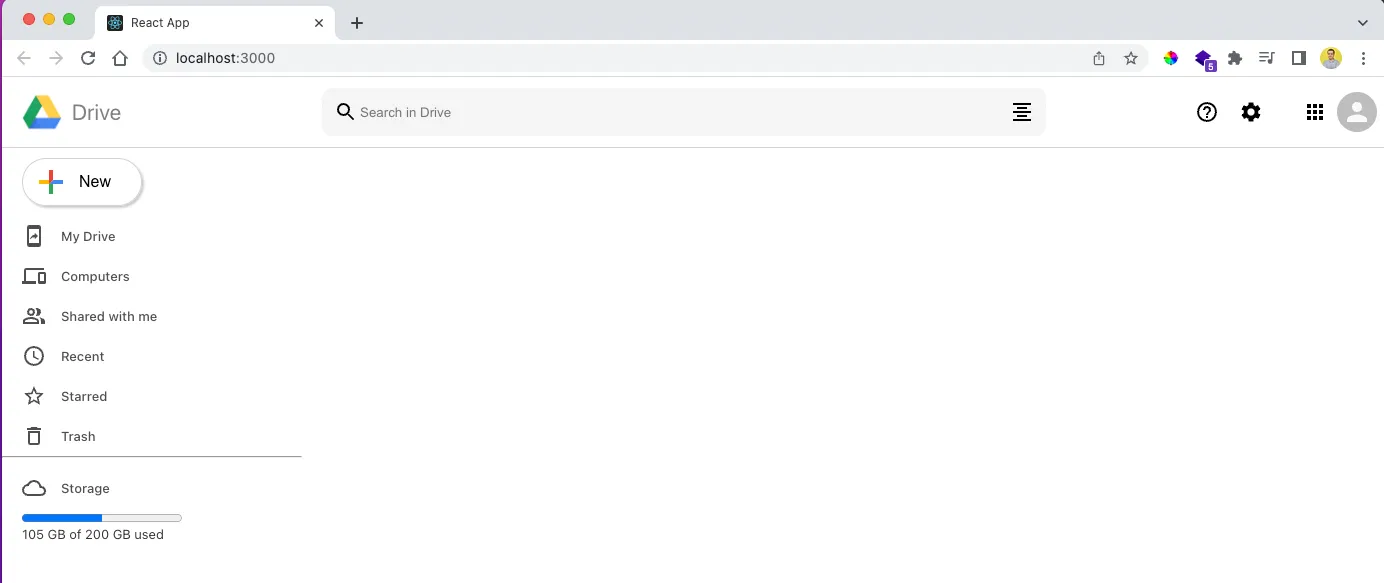
Task: Click the My Drive sidebar icon
Action: click(x=34, y=236)
